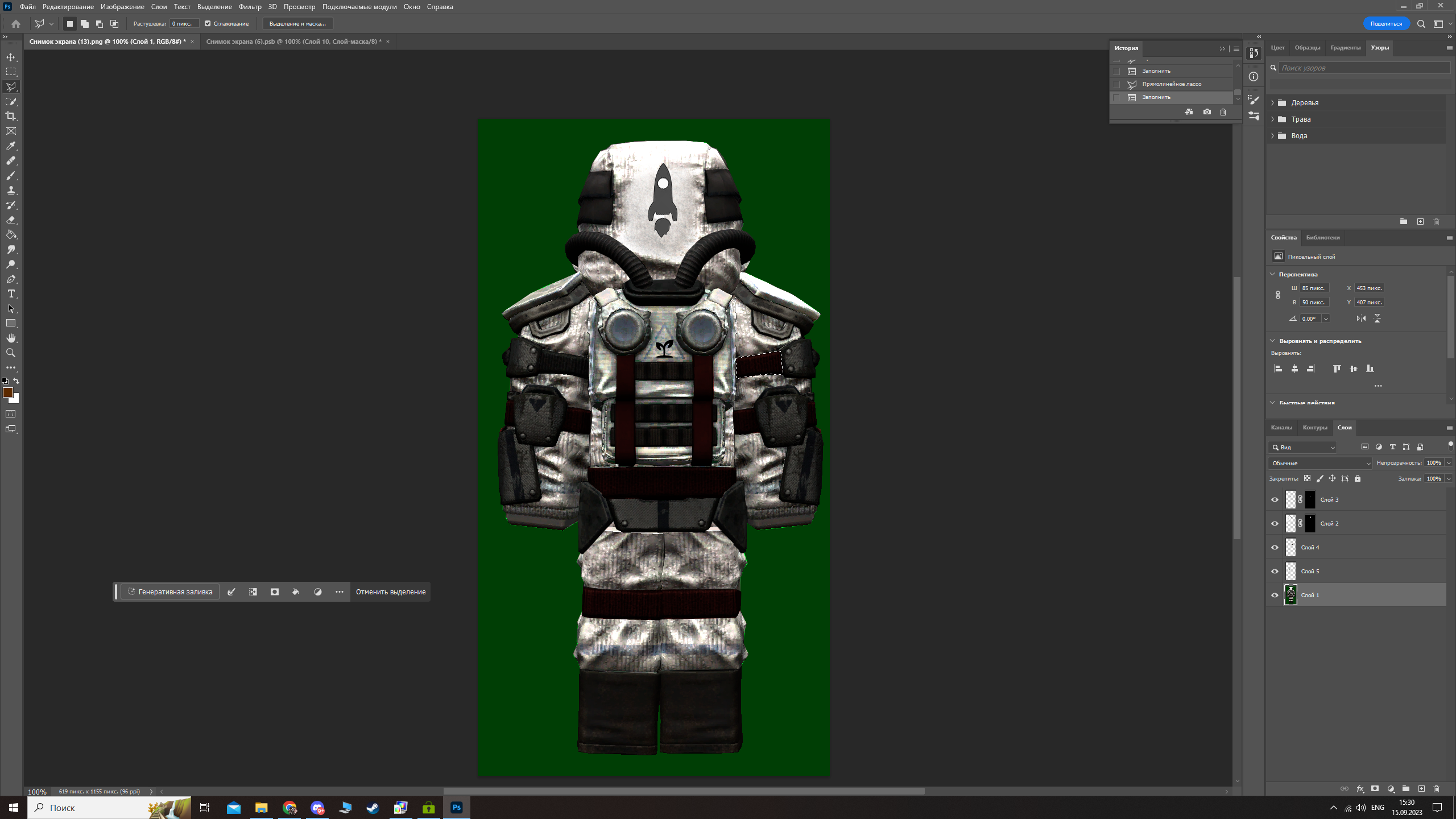Open the Заливка fill dropdown arrow
1456x819 pixels.
click(1449, 479)
